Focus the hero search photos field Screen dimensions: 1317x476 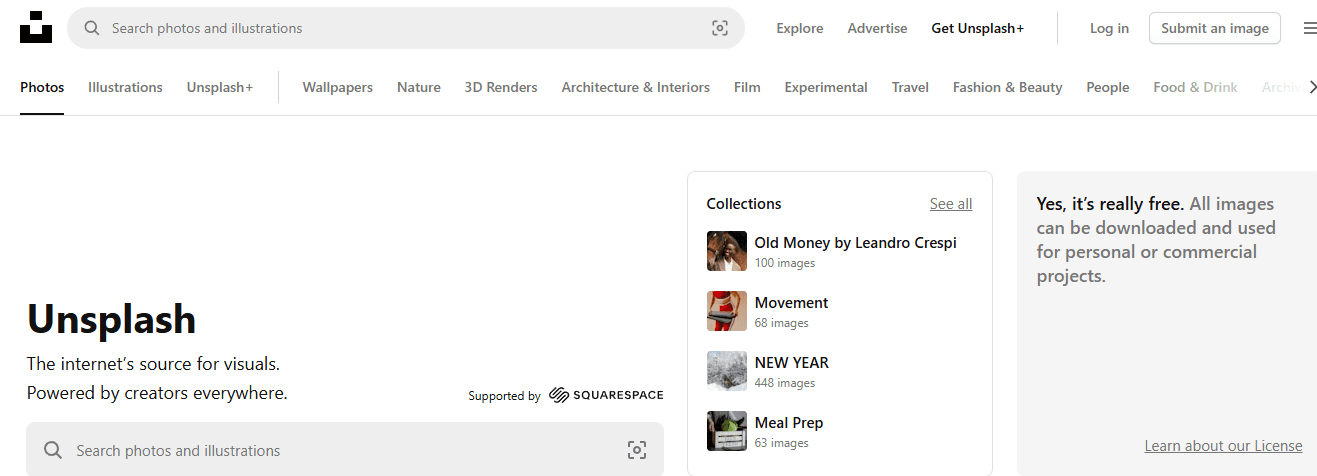(x=345, y=450)
